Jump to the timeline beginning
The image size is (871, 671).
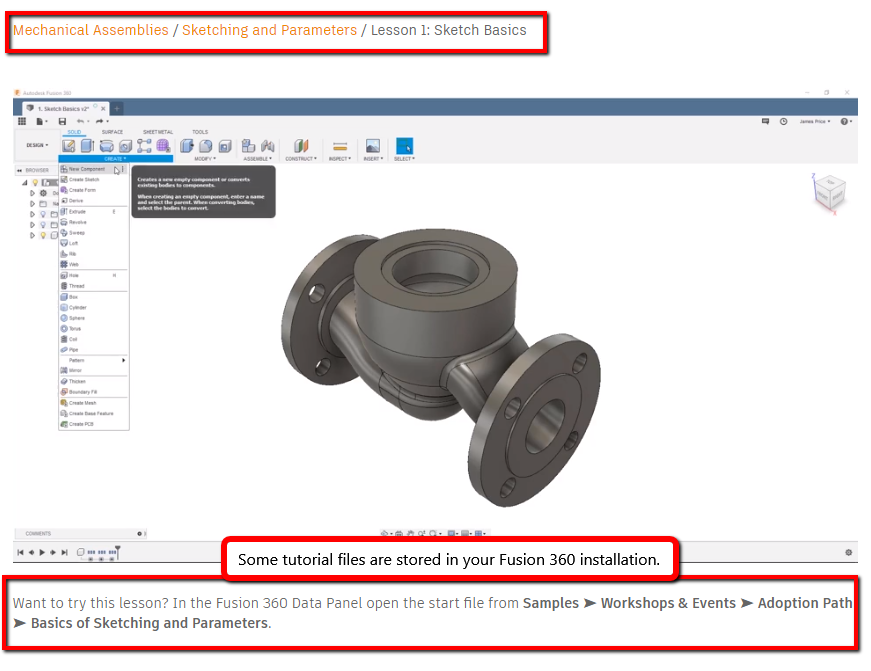[x=21, y=552]
